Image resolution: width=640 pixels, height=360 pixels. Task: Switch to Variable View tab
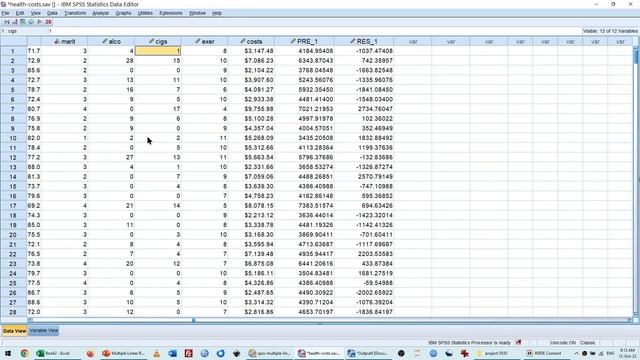44,331
